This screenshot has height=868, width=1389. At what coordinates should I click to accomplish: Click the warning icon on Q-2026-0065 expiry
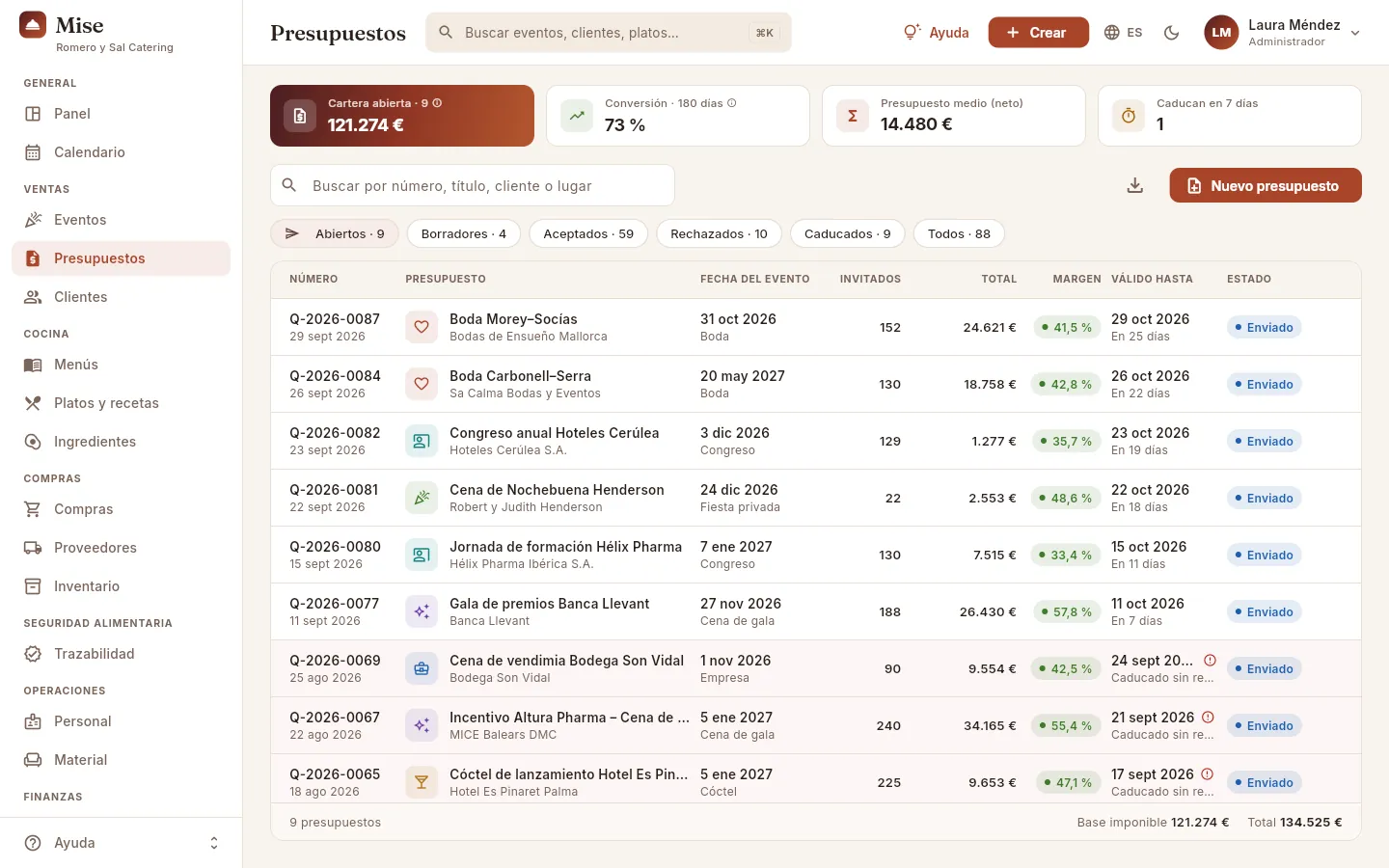click(1208, 774)
